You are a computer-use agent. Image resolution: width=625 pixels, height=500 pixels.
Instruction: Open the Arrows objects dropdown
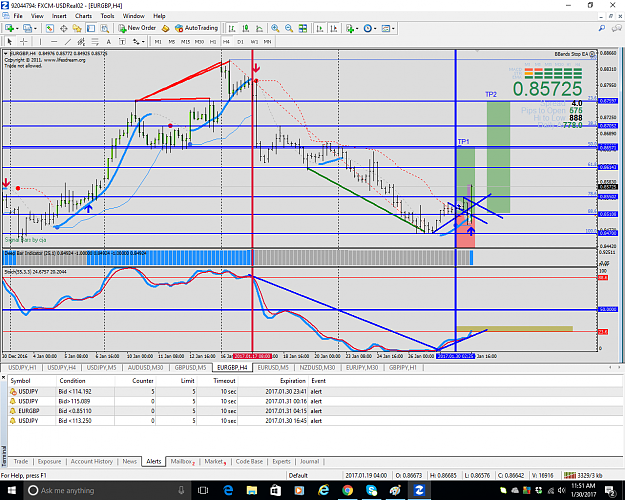click(x=139, y=41)
